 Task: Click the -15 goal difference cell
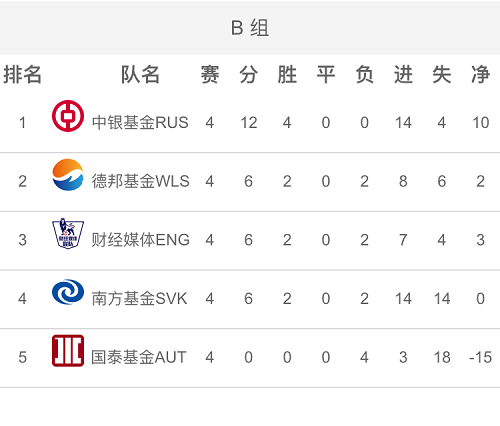[x=480, y=357]
